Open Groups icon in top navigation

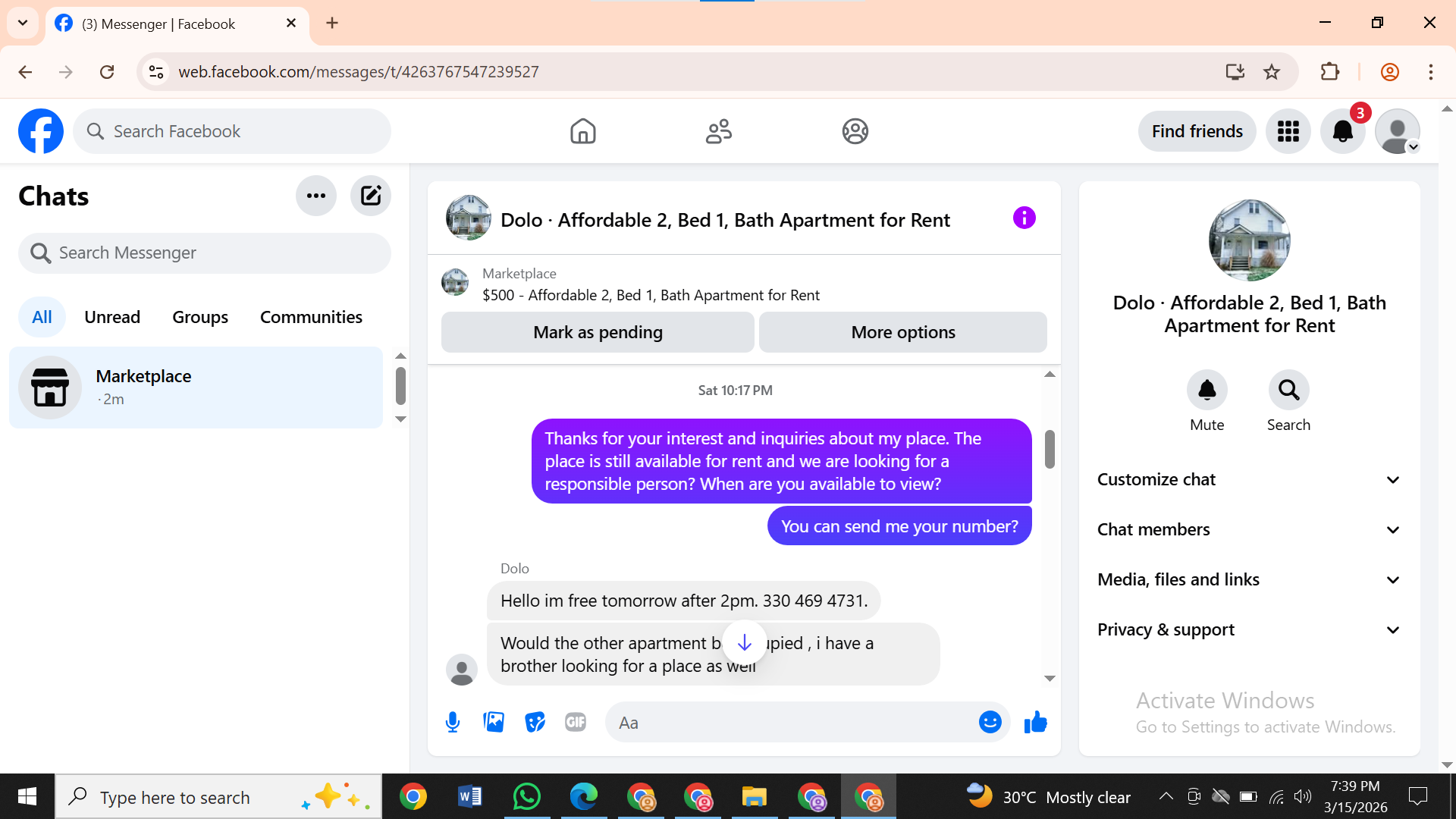pyautogui.click(x=855, y=131)
